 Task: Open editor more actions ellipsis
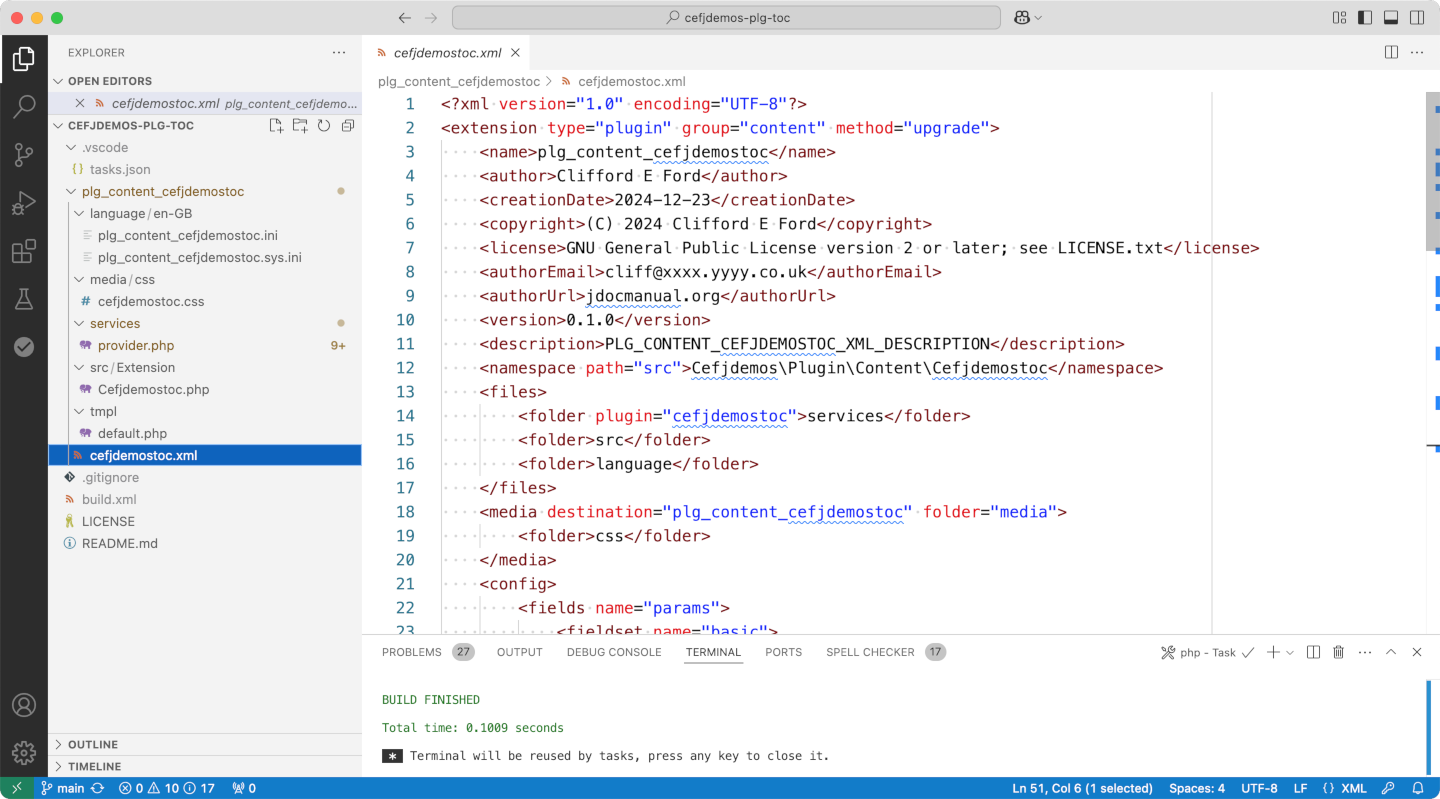1417,52
